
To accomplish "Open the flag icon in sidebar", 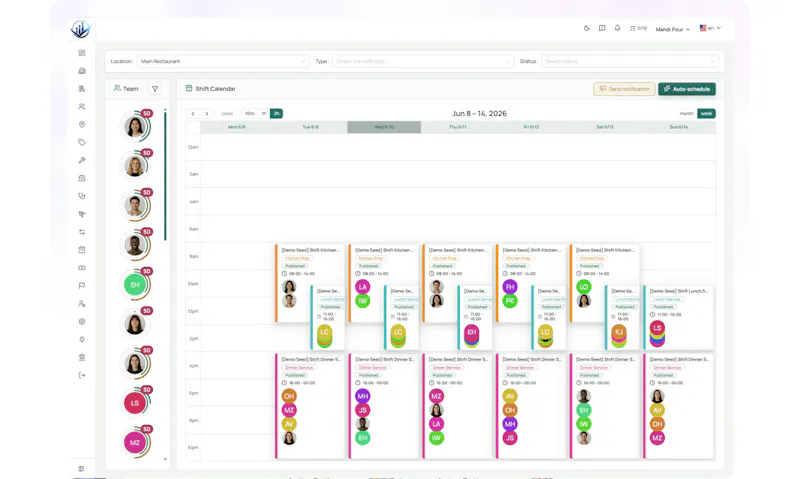I will pyautogui.click(x=82, y=286).
